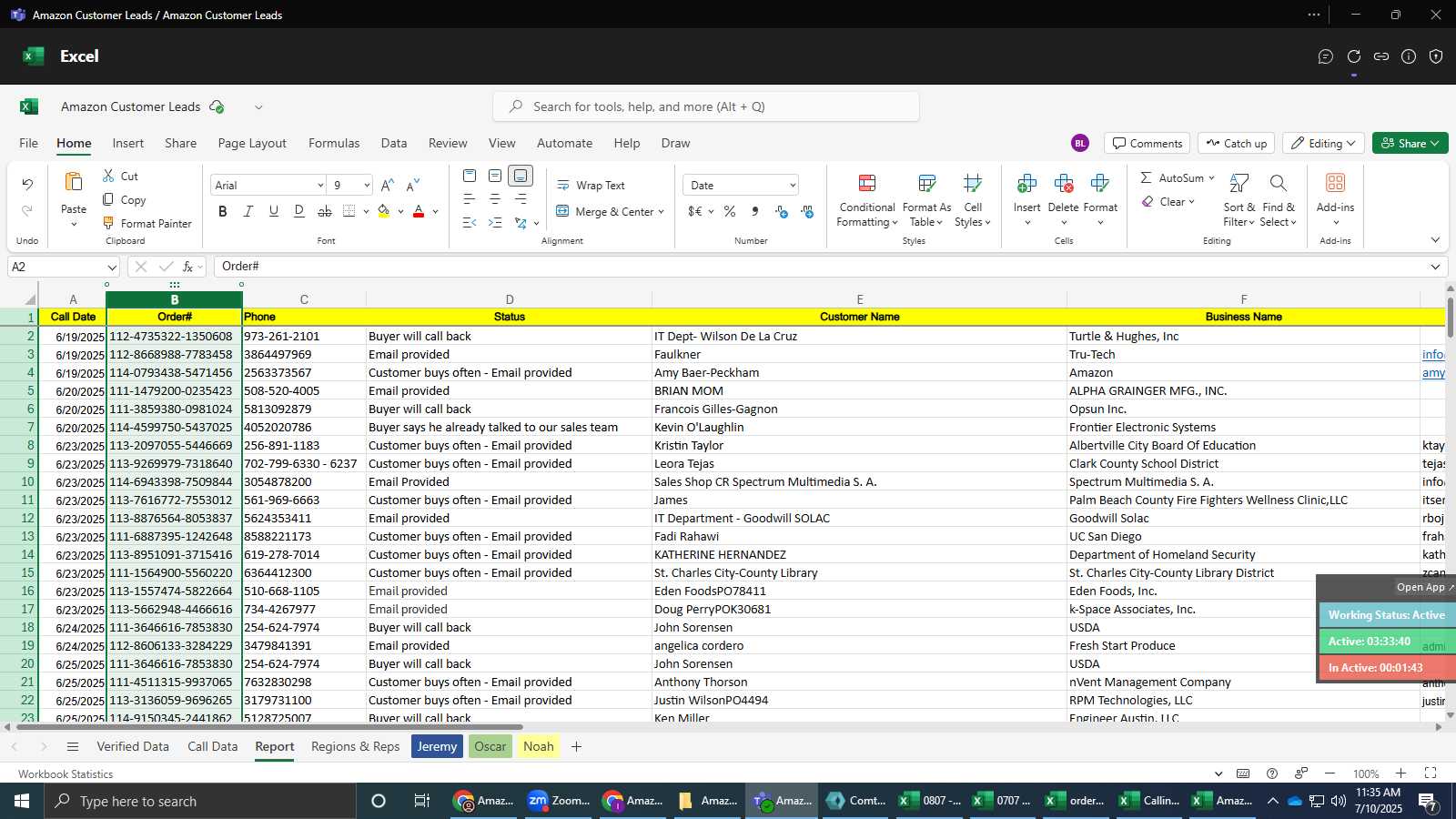Toggle Italic formatting

[248, 211]
